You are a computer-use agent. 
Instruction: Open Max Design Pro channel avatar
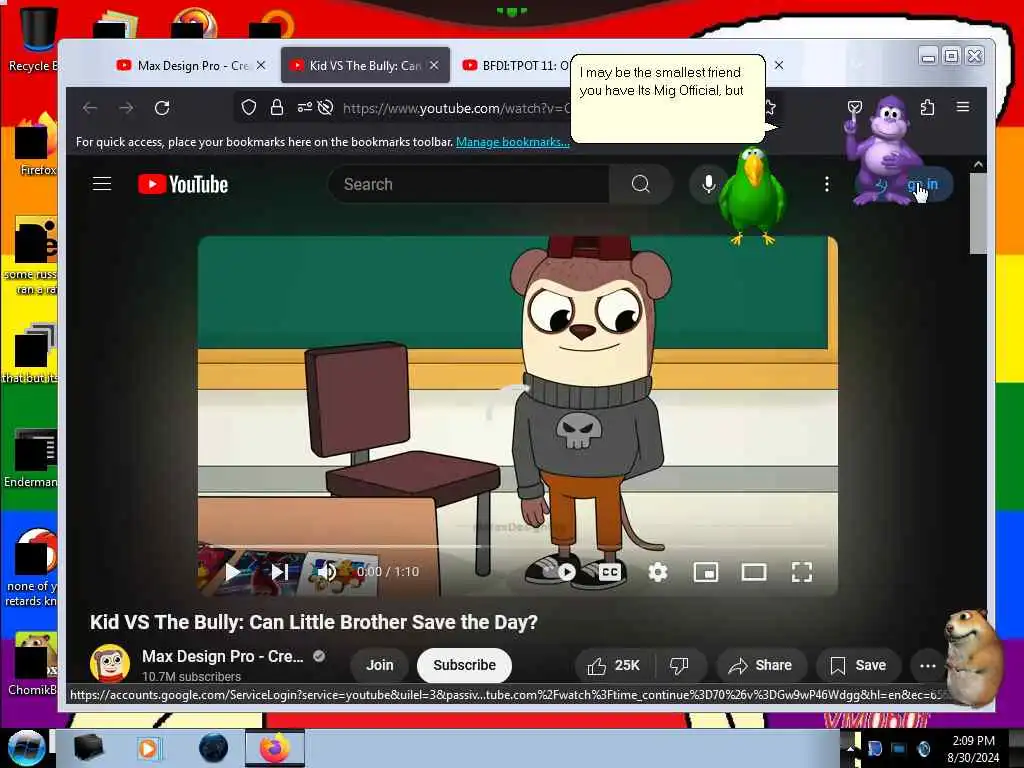click(x=110, y=664)
